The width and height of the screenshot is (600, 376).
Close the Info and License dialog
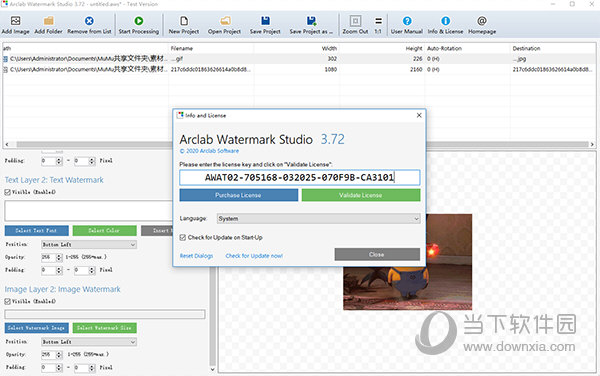(x=419, y=115)
